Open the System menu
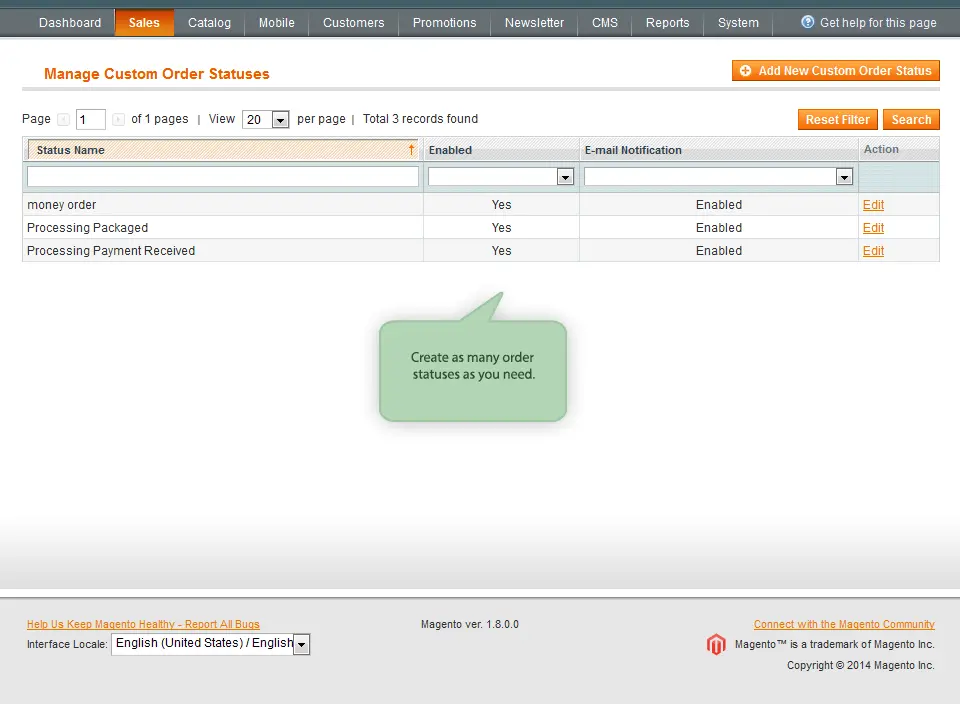This screenshot has width=960, height=704. pyautogui.click(x=738, y=22)
